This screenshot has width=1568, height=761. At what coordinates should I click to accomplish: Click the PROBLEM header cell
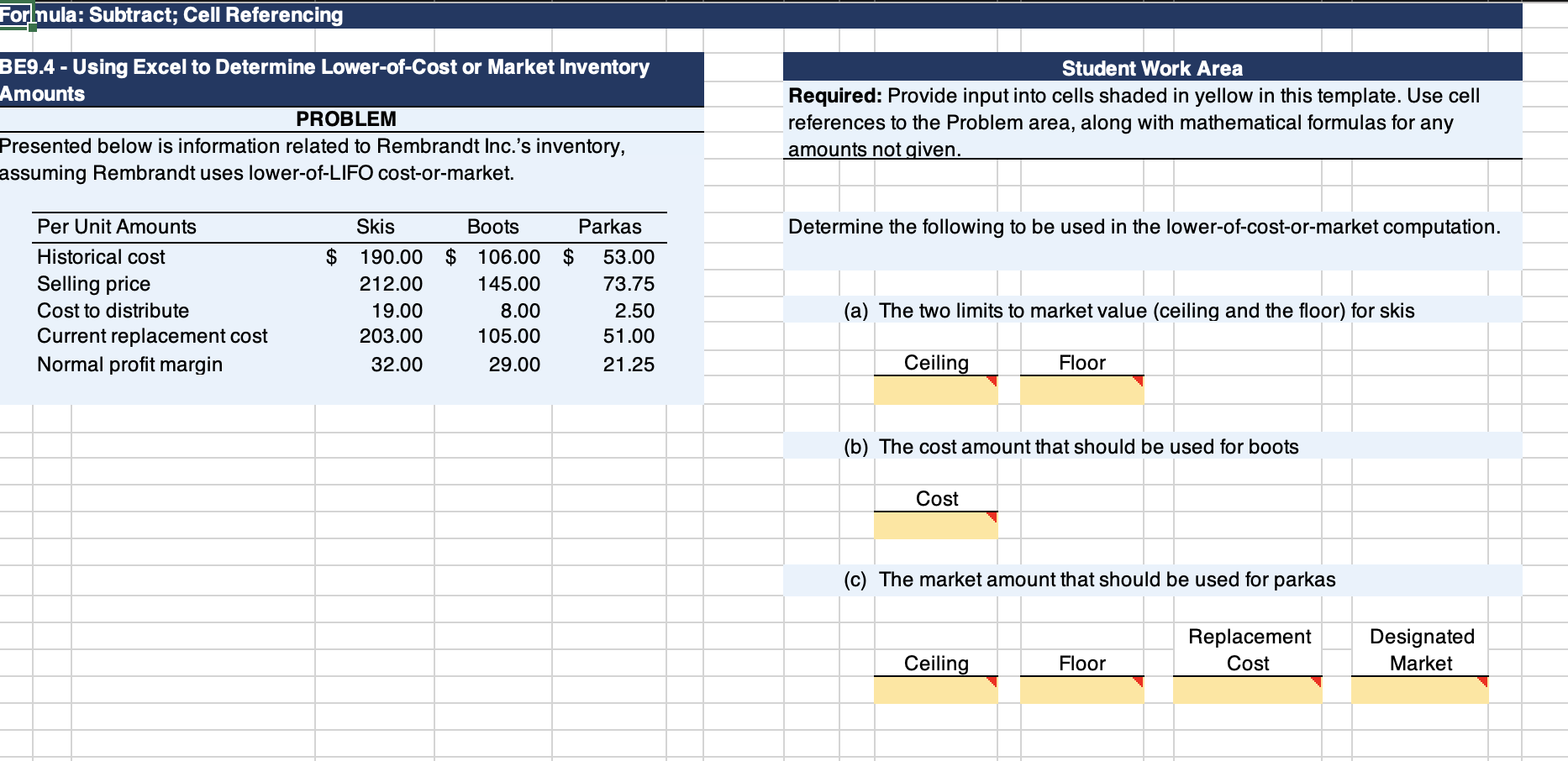click(x=345, y=118)
